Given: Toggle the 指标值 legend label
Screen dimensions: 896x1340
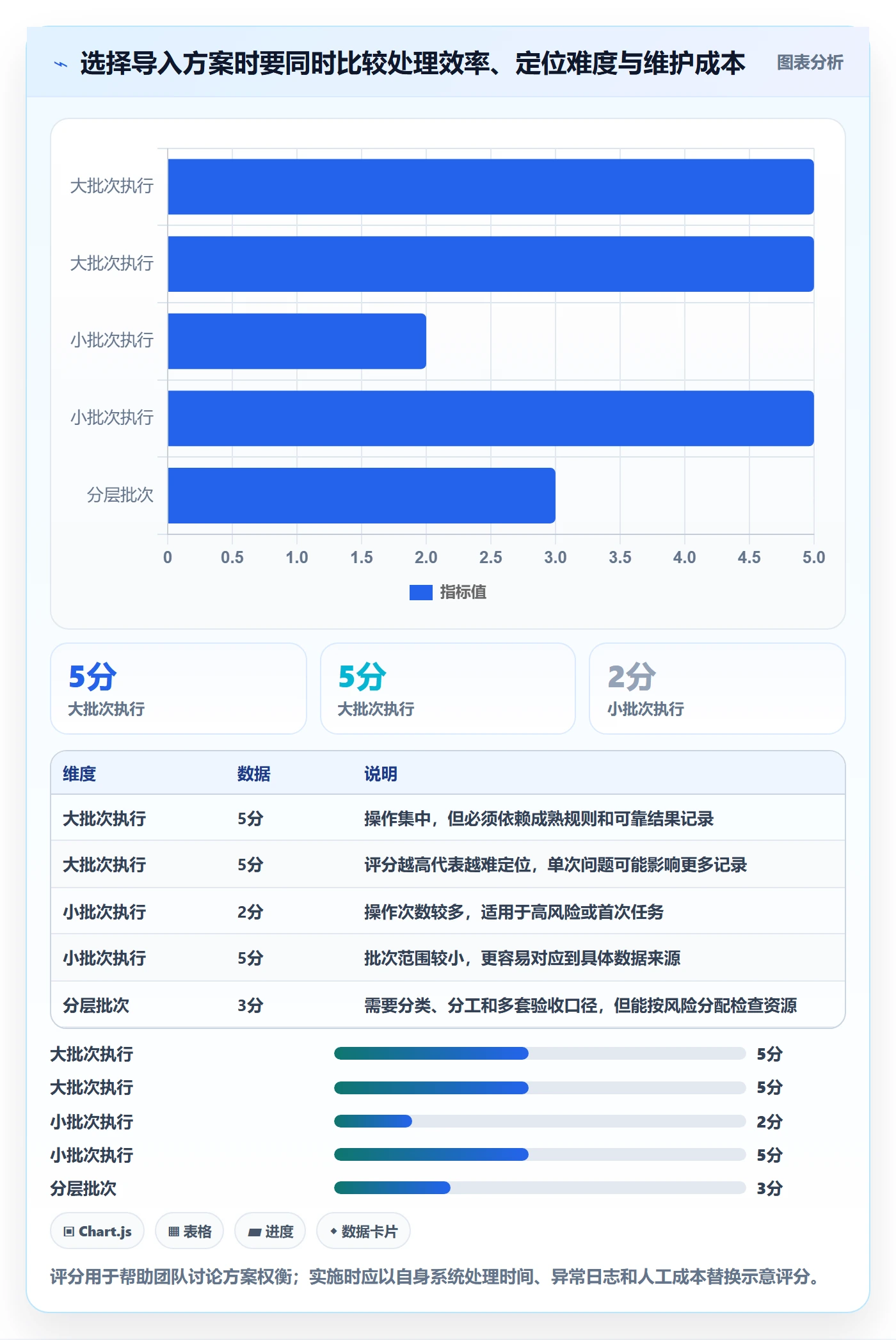Looking at the screenshot, I should 463,593.
